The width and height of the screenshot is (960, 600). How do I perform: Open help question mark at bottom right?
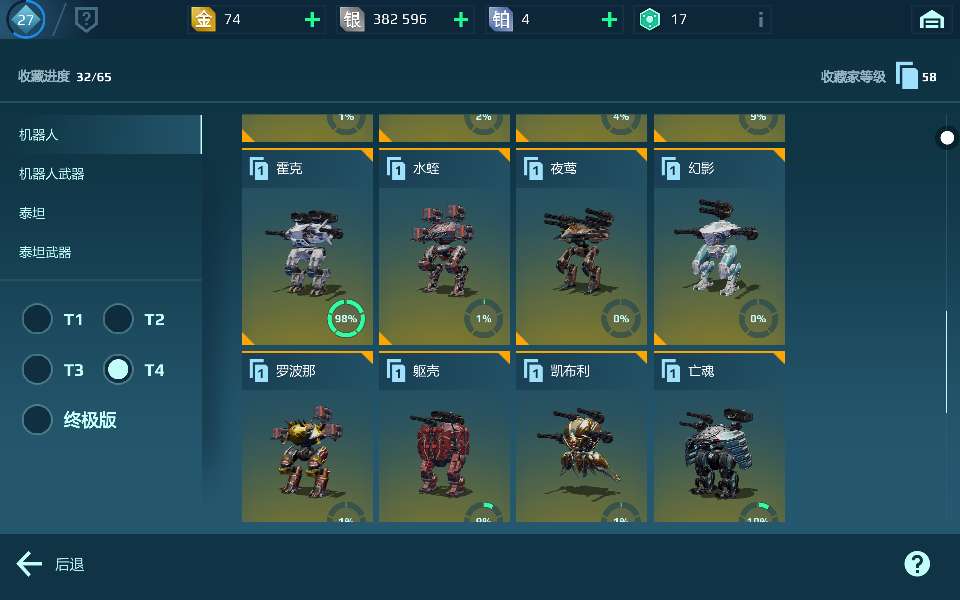(917, 563)
